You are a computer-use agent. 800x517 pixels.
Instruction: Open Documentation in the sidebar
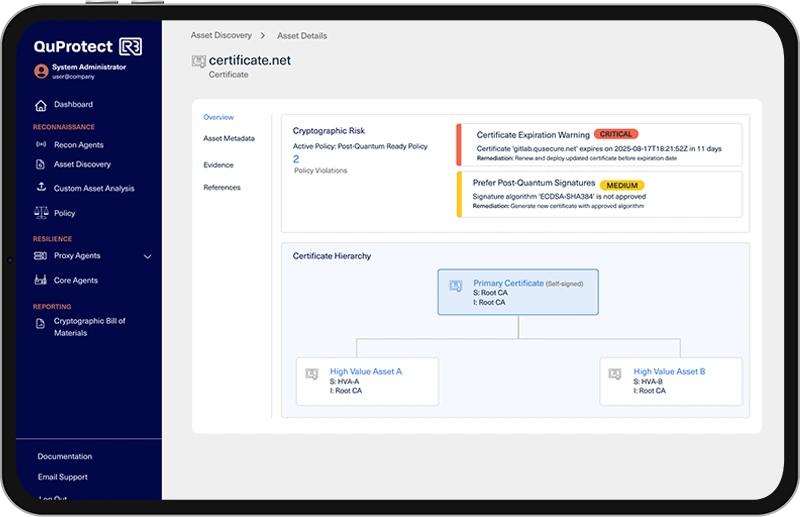[x=65, y=457]
